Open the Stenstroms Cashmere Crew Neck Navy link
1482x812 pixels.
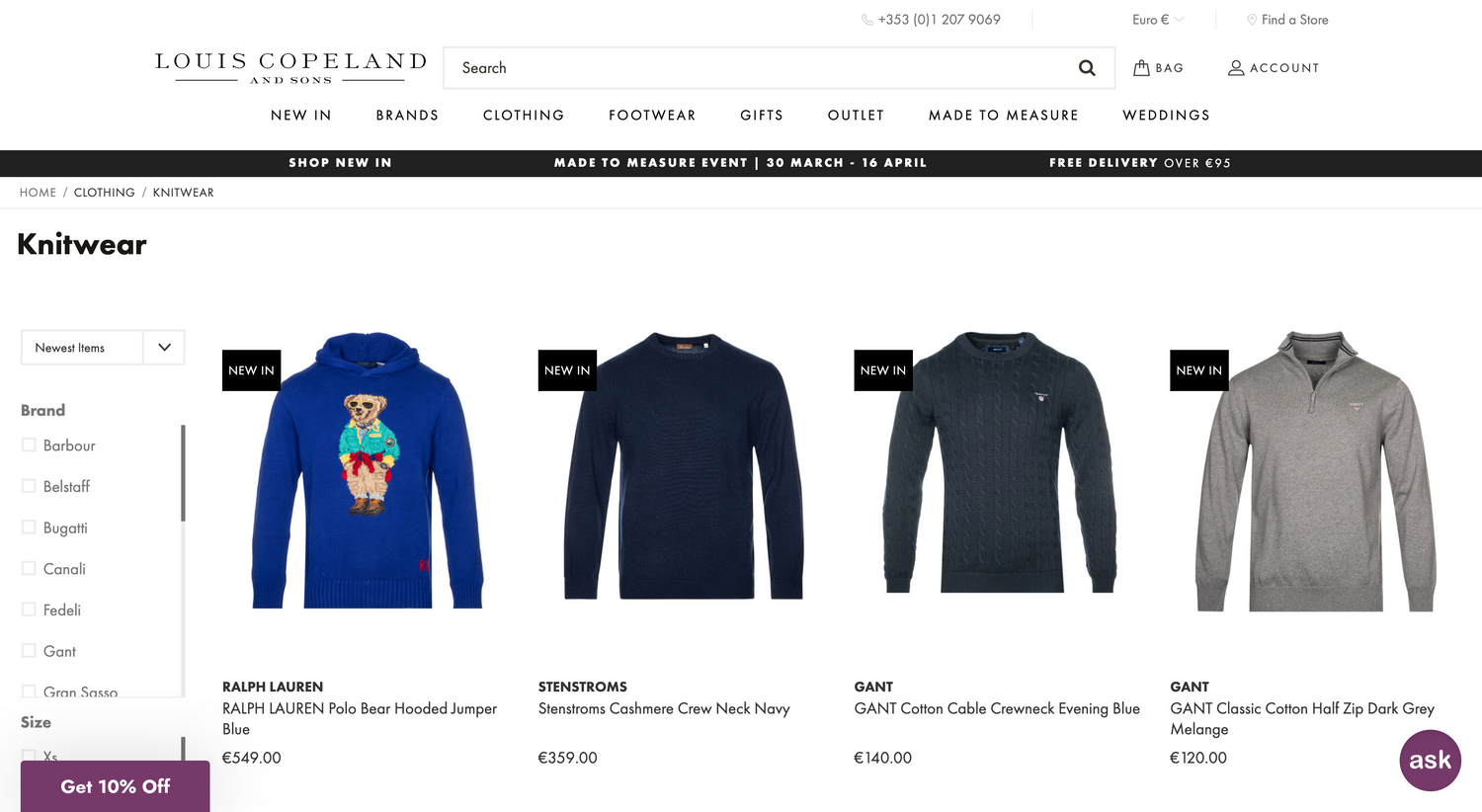click(664, 708)
